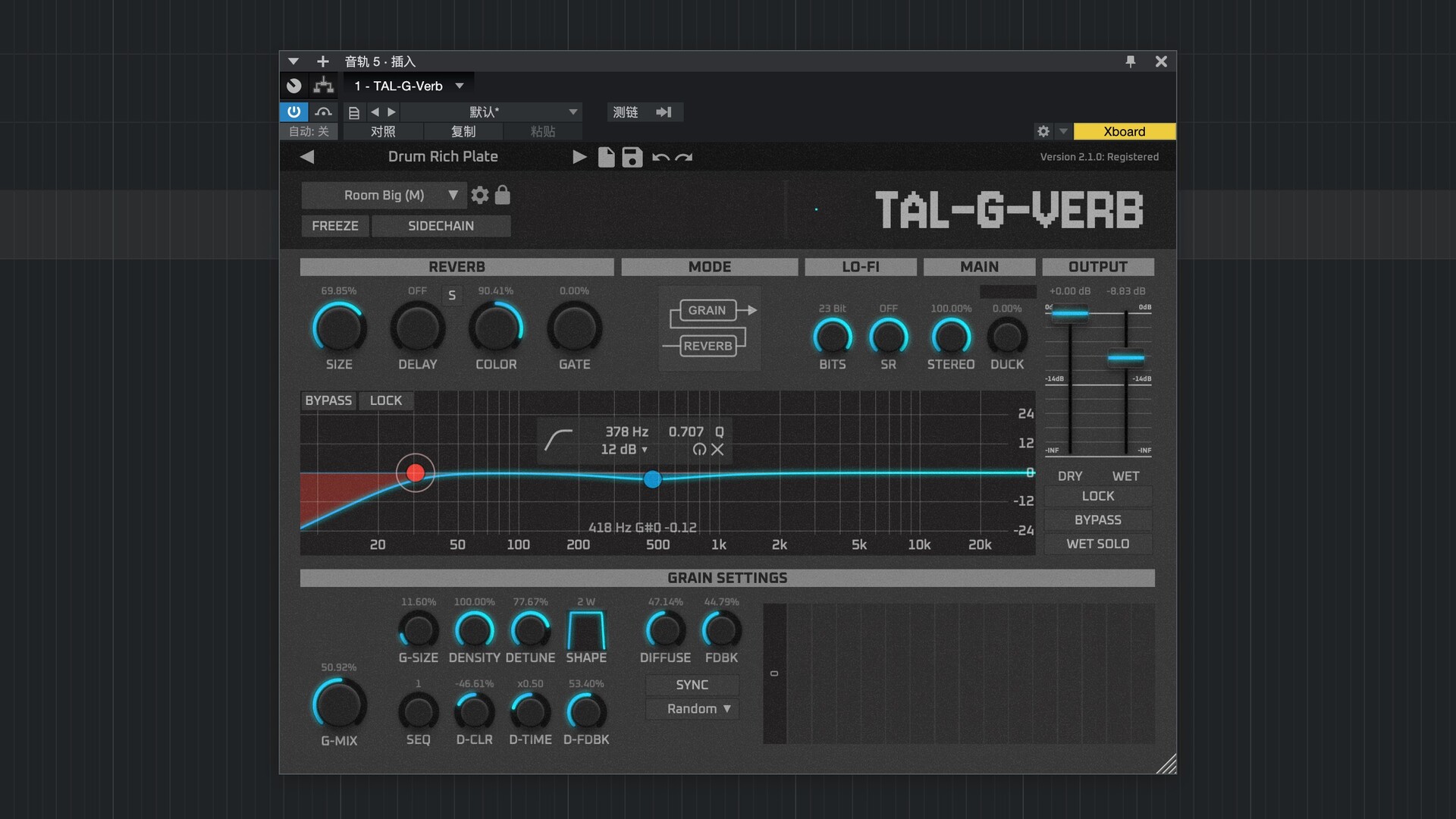Enable the S solo button near DELAY knob
1456x819 pixels.
(452, 295)
